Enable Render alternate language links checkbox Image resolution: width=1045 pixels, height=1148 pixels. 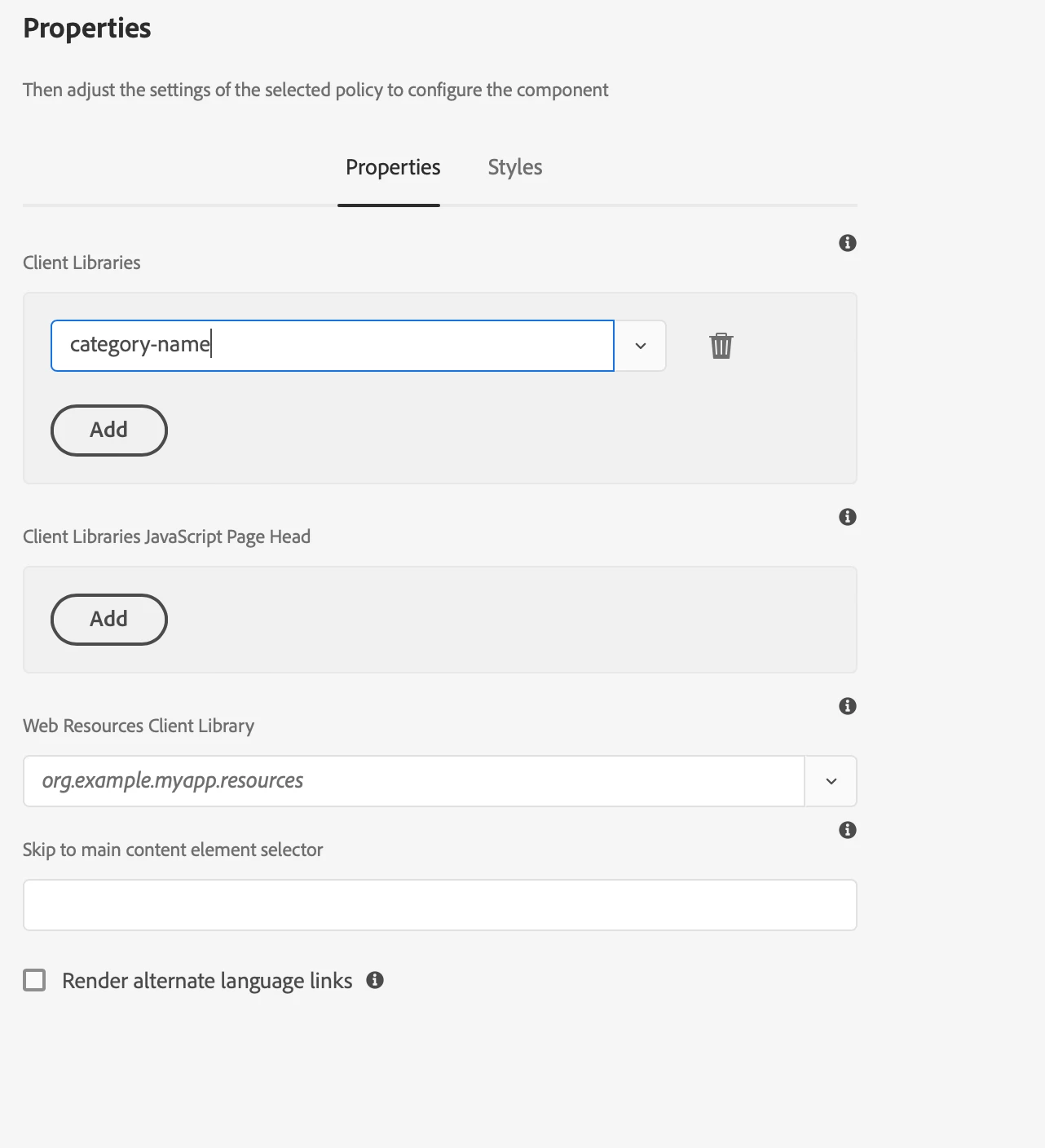(x=34, y=980)
